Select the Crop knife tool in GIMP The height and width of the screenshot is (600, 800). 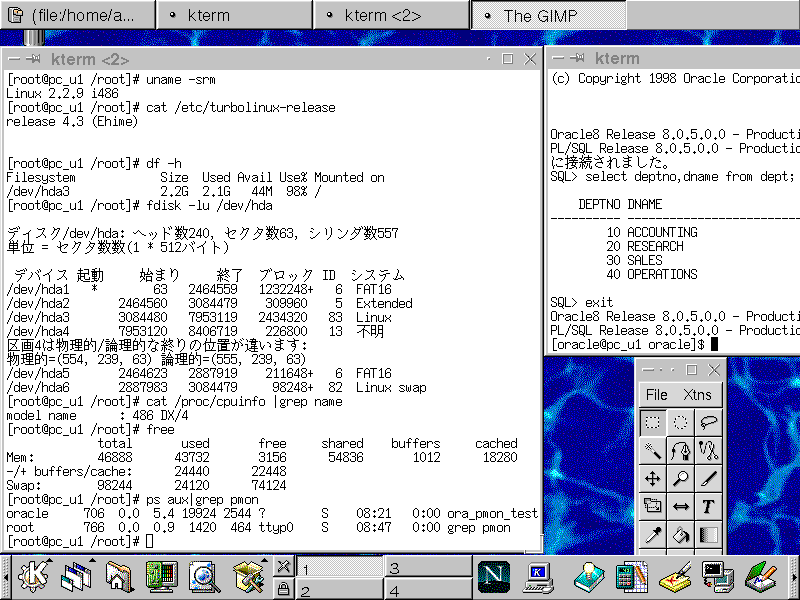coord(708,479)
